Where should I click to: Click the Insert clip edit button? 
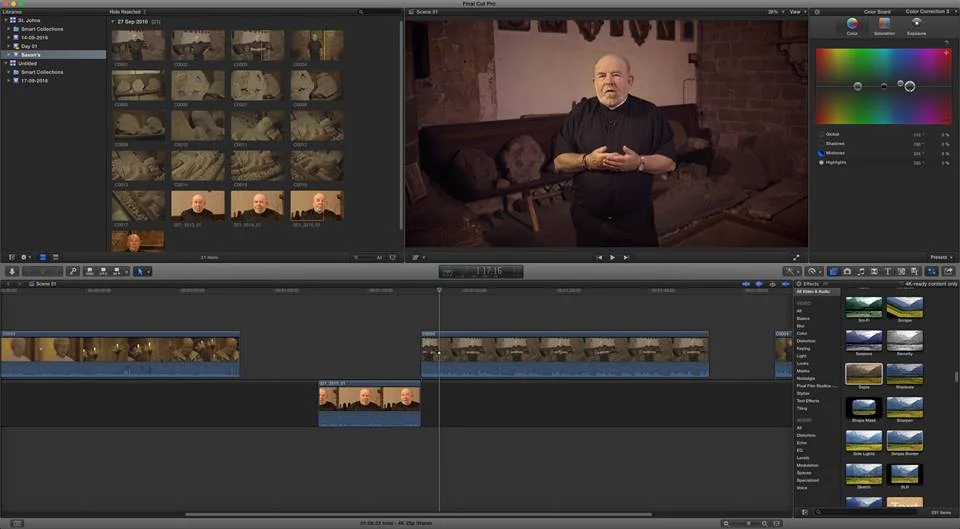point(103,271)
